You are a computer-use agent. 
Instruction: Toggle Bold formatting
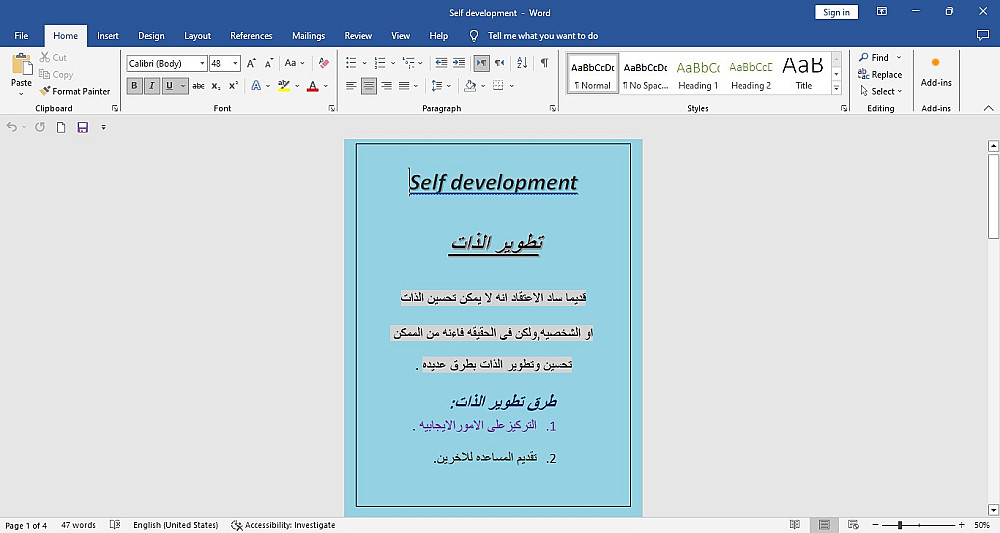click(134, 85)
